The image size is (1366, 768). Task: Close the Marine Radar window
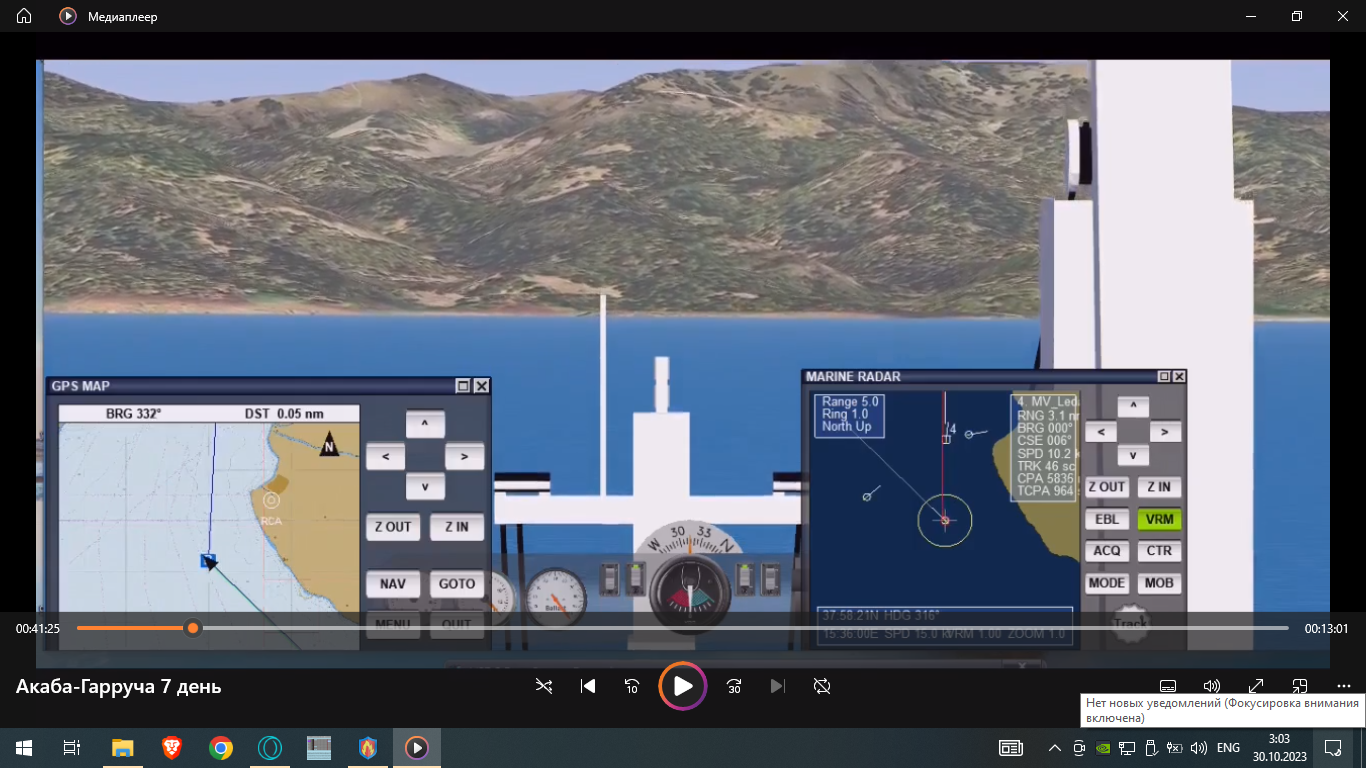pyautogui.click(x=1179, y=377)
